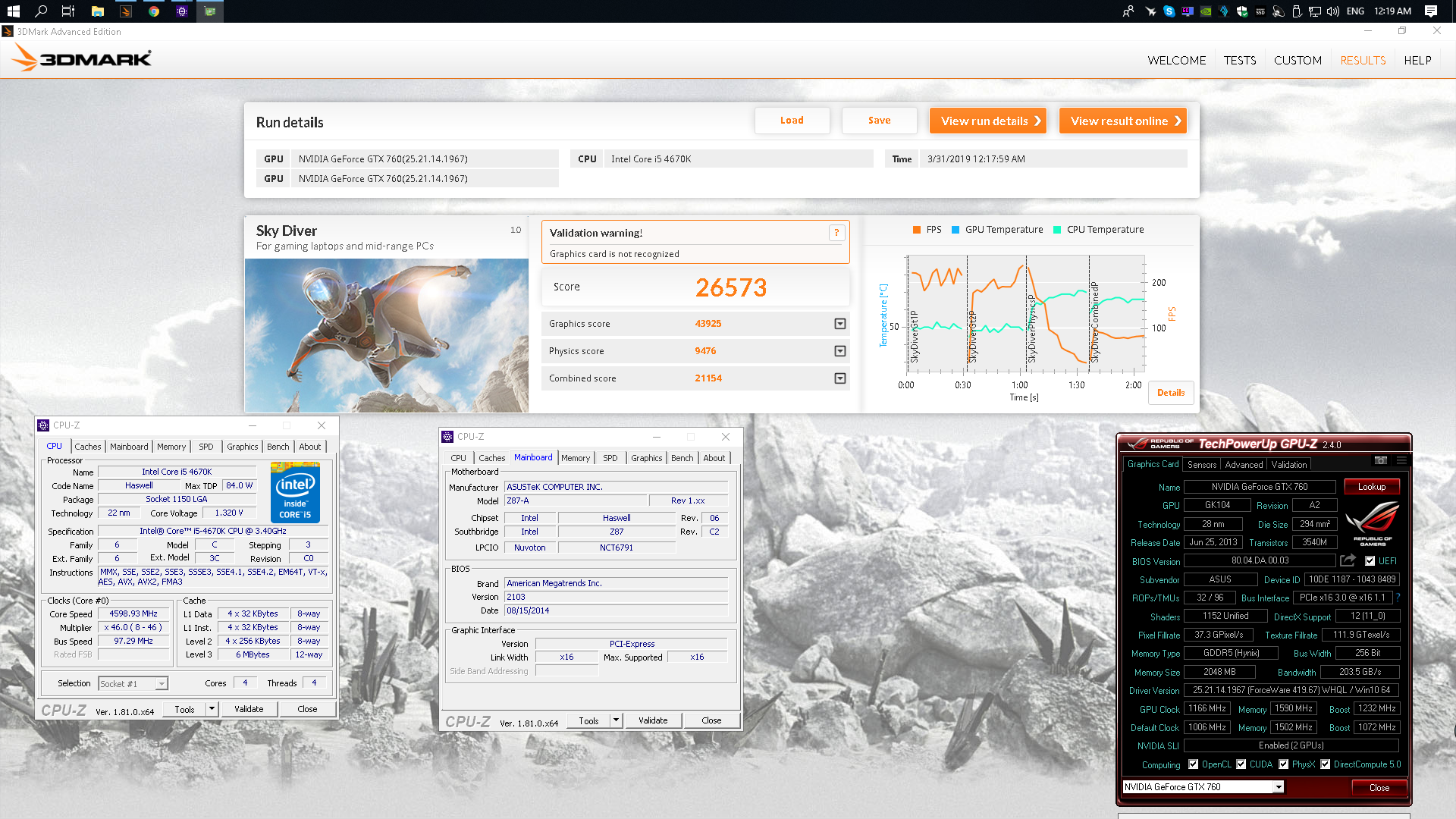Expand the Combined score details
The width and height of the screenshot is (1456, 819).
(x=840, y=378)
